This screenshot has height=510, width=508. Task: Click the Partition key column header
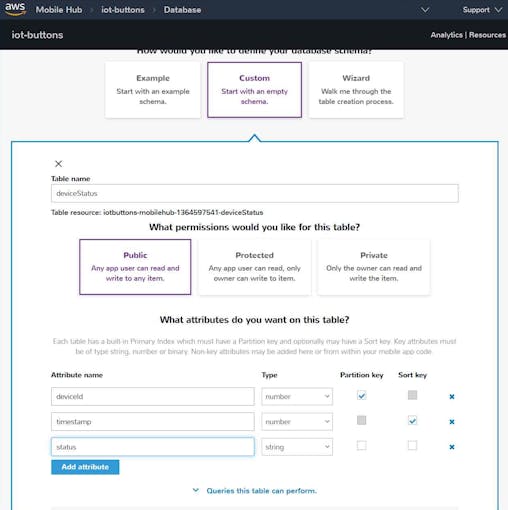[x=362, y=375]
